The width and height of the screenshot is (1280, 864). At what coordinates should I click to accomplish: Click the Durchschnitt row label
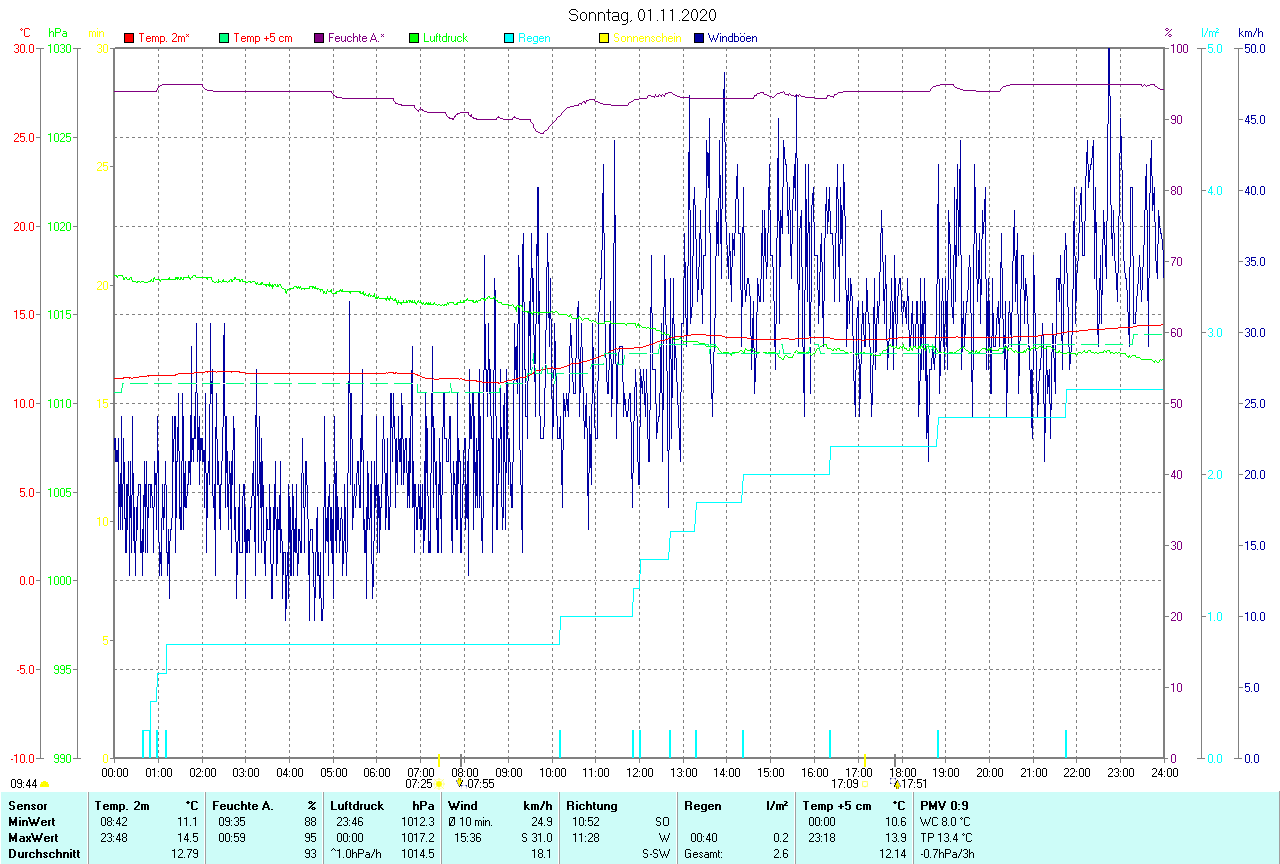click(44, 854)
